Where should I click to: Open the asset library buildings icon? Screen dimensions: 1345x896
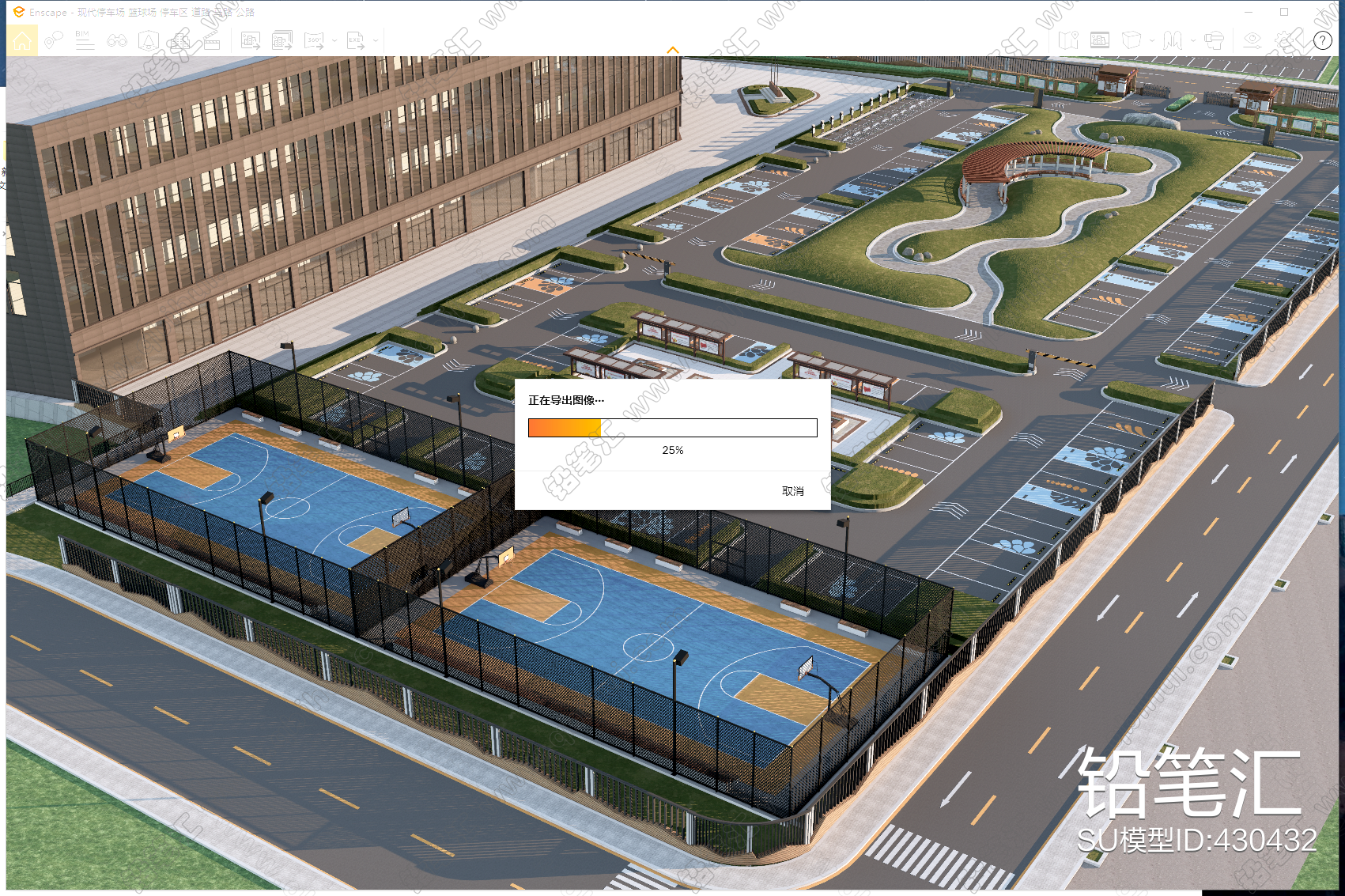(180, 40)
